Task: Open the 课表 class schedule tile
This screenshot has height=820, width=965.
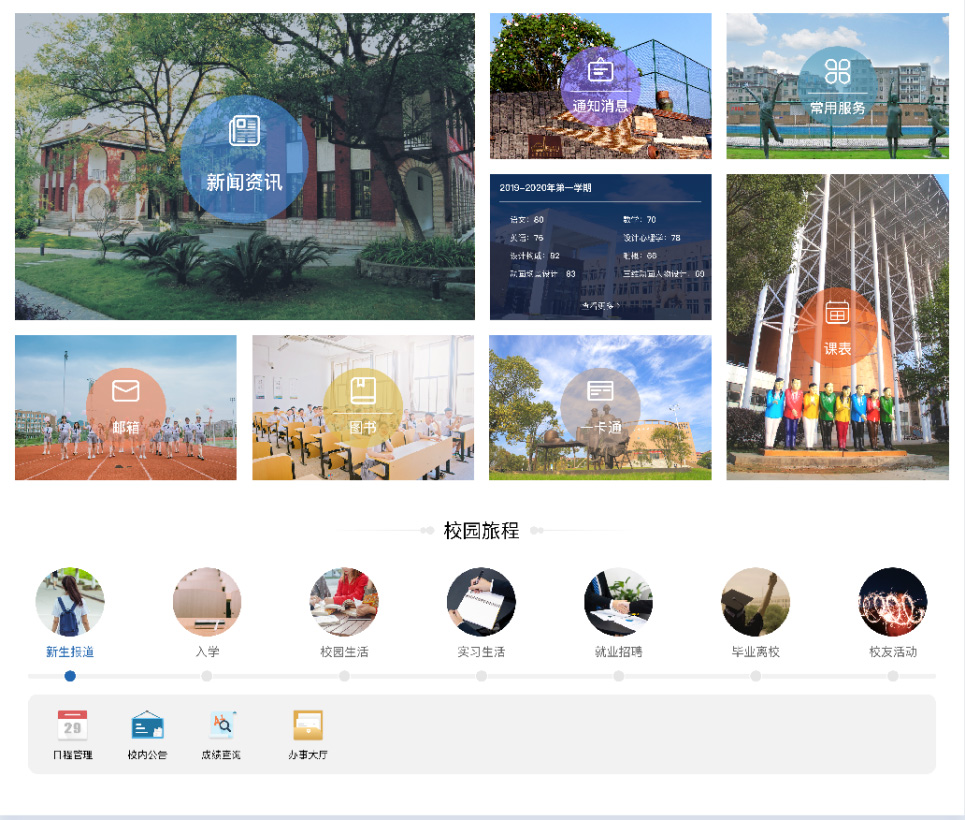Action: point(837,328)
